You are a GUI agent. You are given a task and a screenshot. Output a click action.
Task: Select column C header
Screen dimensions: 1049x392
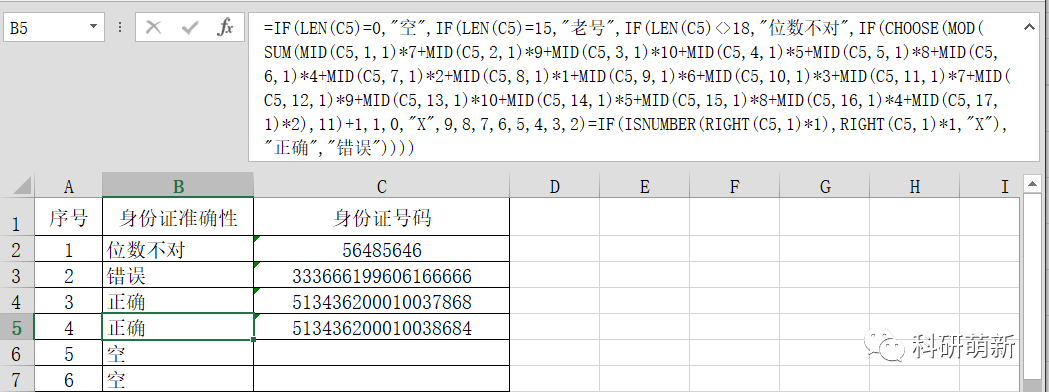point(381,186)
